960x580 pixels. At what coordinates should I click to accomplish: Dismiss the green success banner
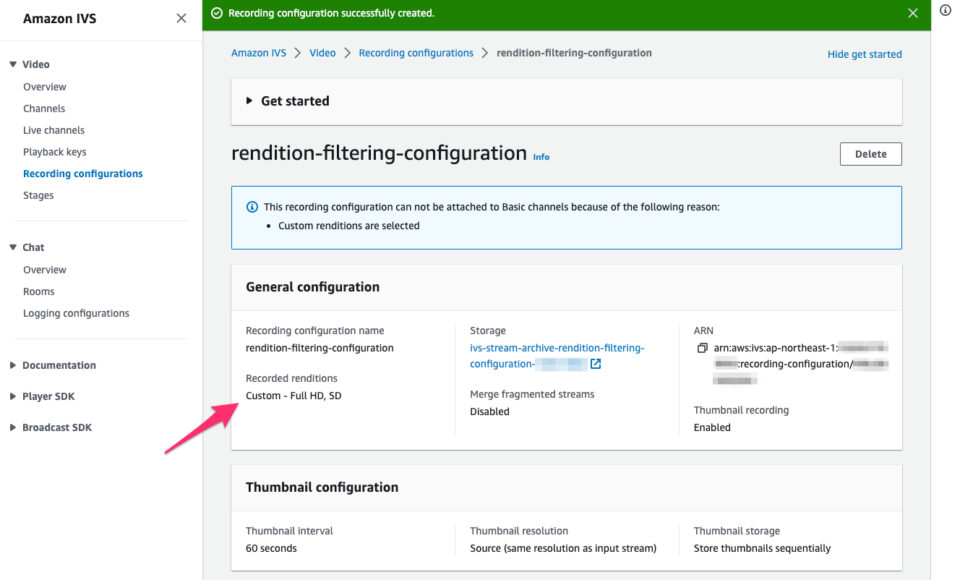coord(913,13)
